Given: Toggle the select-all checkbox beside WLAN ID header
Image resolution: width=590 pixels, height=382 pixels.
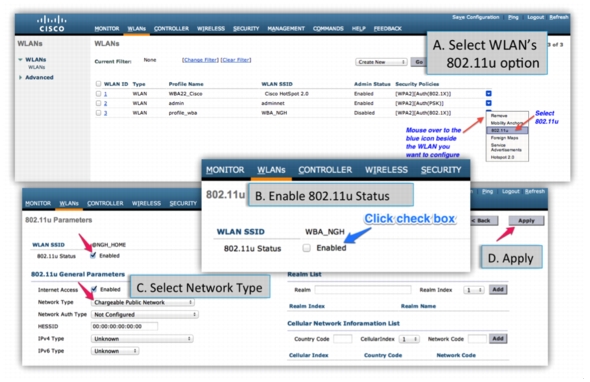Looking at the screenshot, I should pos(98,84).
